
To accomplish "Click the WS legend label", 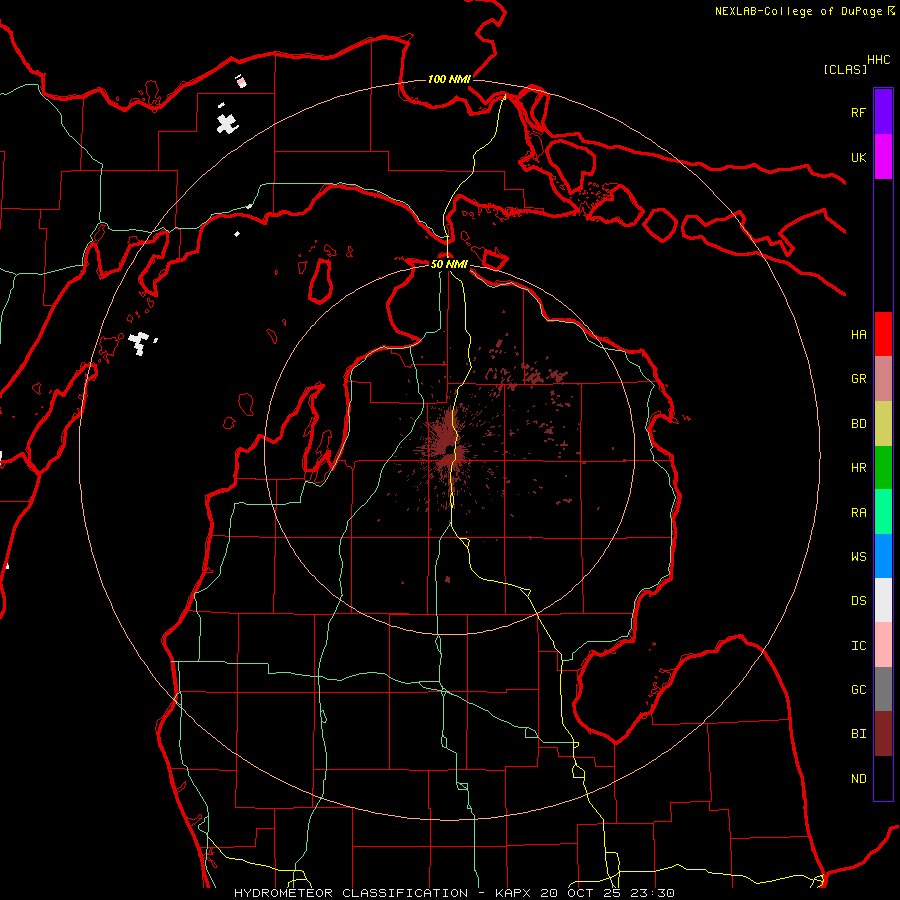I will pyautogui.click(x=858, y=557).
